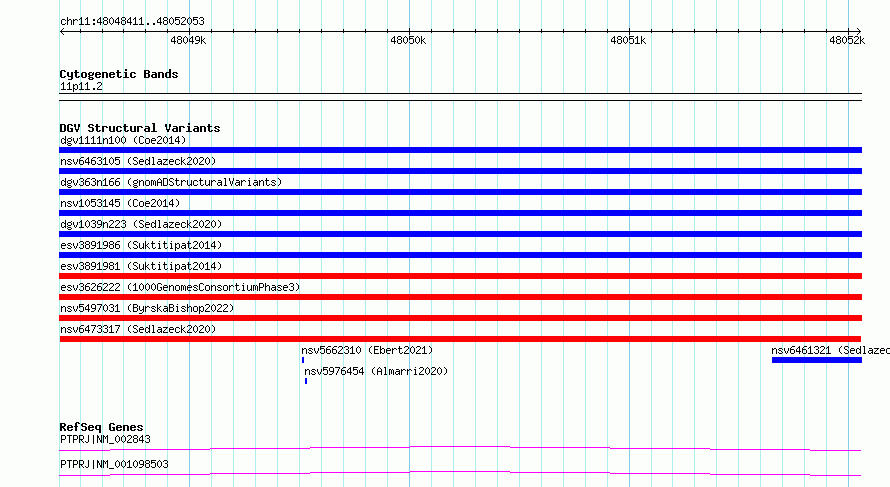Click red bar under esv3891981
Image resolution: width=890 pixels, height=487 pixels.
(x=460, y=276)
